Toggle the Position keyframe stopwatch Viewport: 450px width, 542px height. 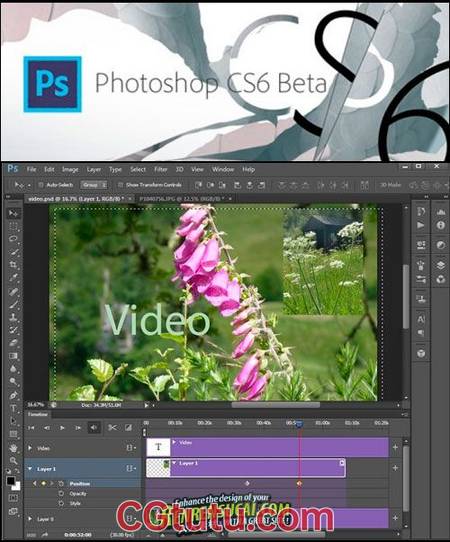tap(61, 484)
